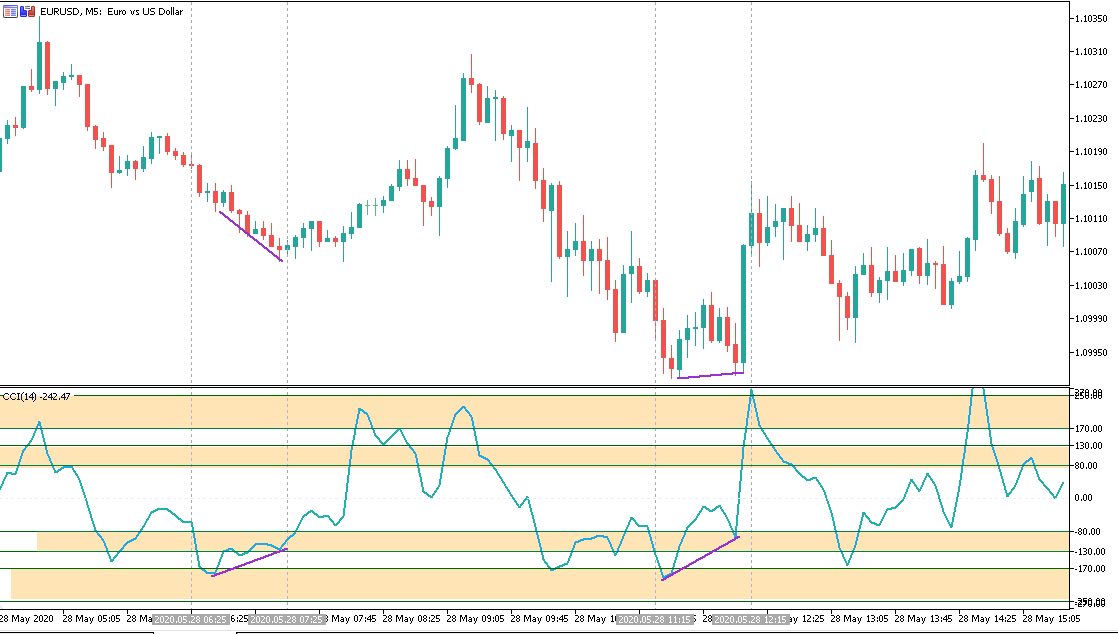Click the 1.09990 price level
The width and height of the screenshot is (1118, 634).
(x=1091, y=319)
